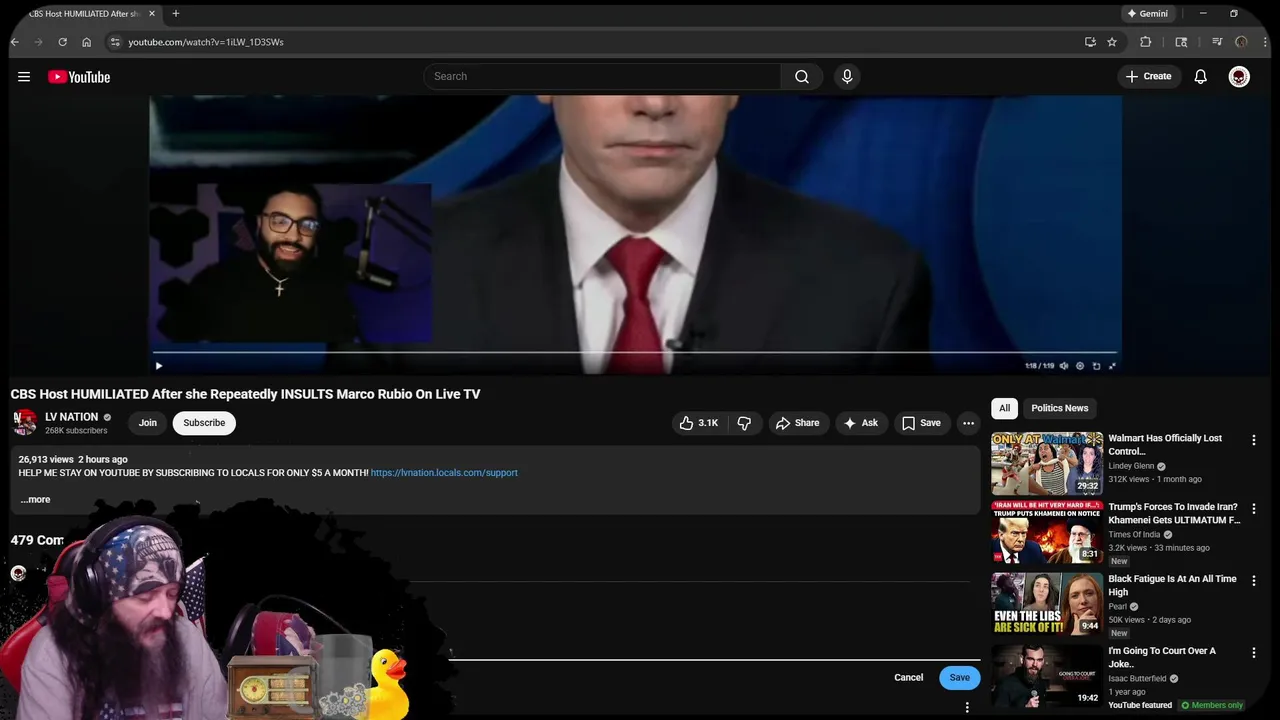
Task: Dislike the video
Action: [744, 423]
